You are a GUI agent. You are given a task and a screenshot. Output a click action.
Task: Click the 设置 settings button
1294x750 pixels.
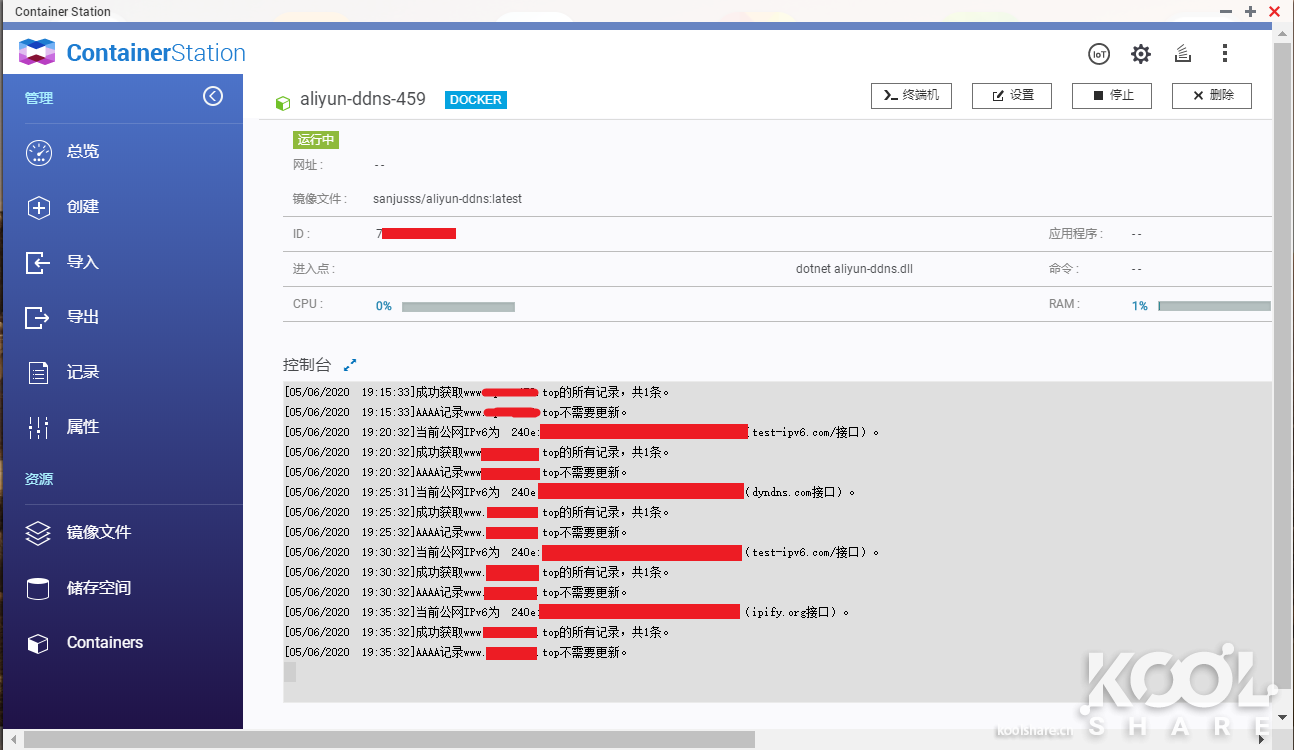tap(1012, 95)
